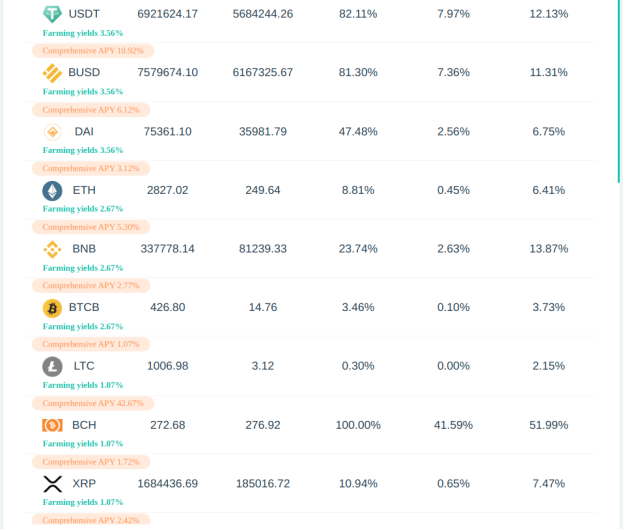Click the green vertical scrollbar

point(620,91)
